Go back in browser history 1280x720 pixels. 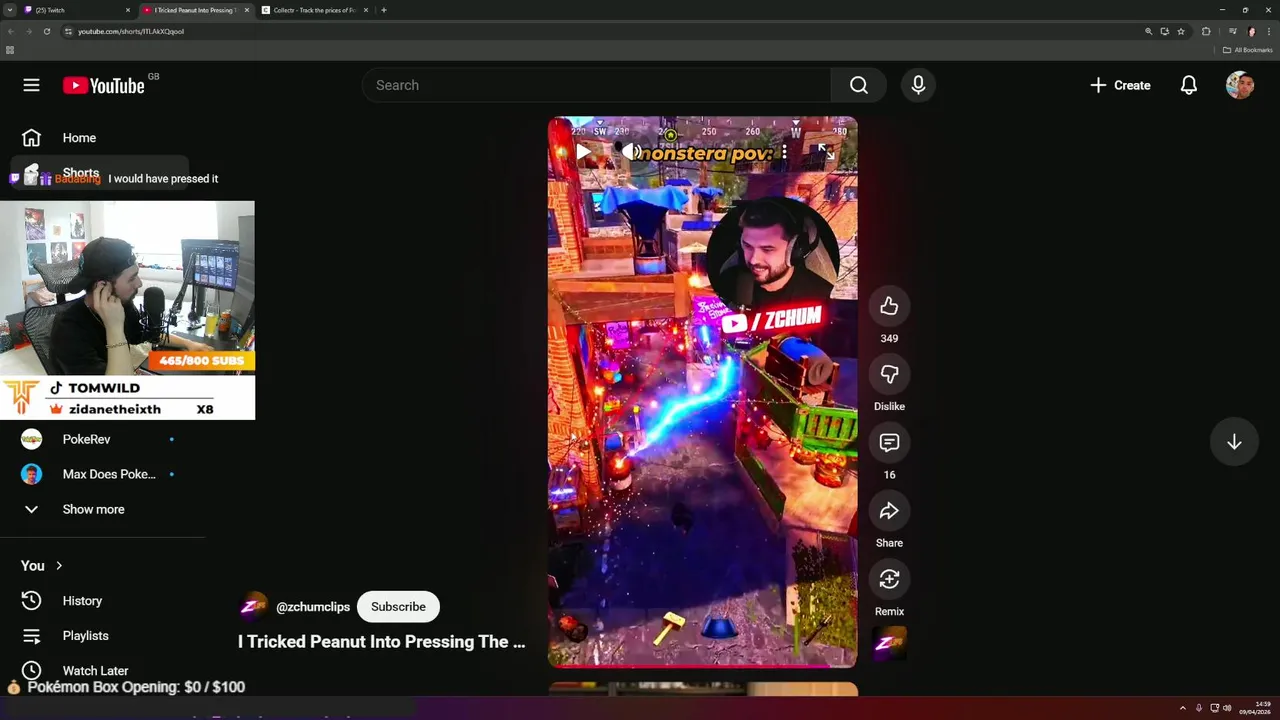(10, 31)
